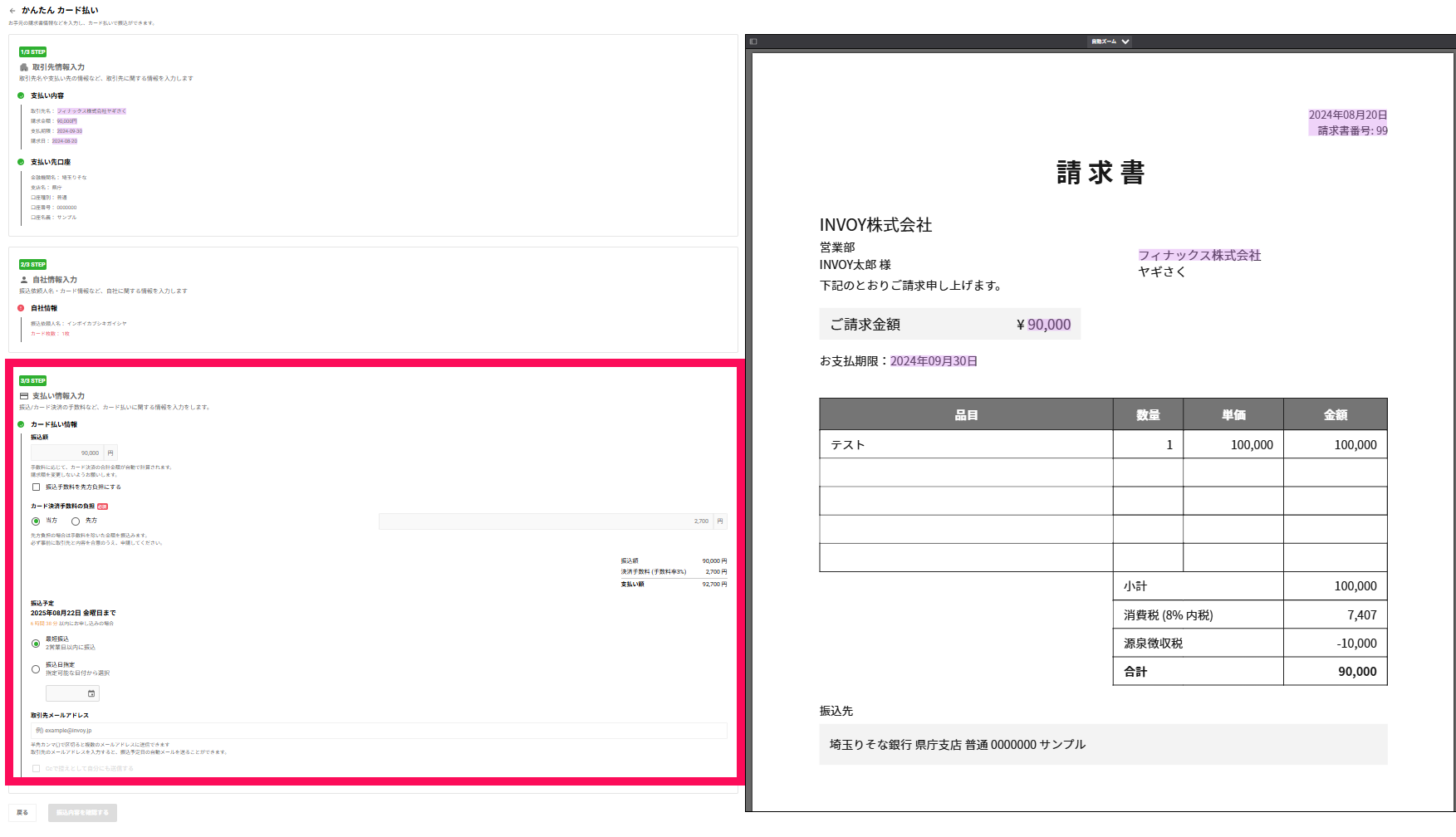This screenshot has width=1456, height=837.
Task: Click the green check icon next to 支払い内容
Action: pyautogui.click(x=21, y=95)
